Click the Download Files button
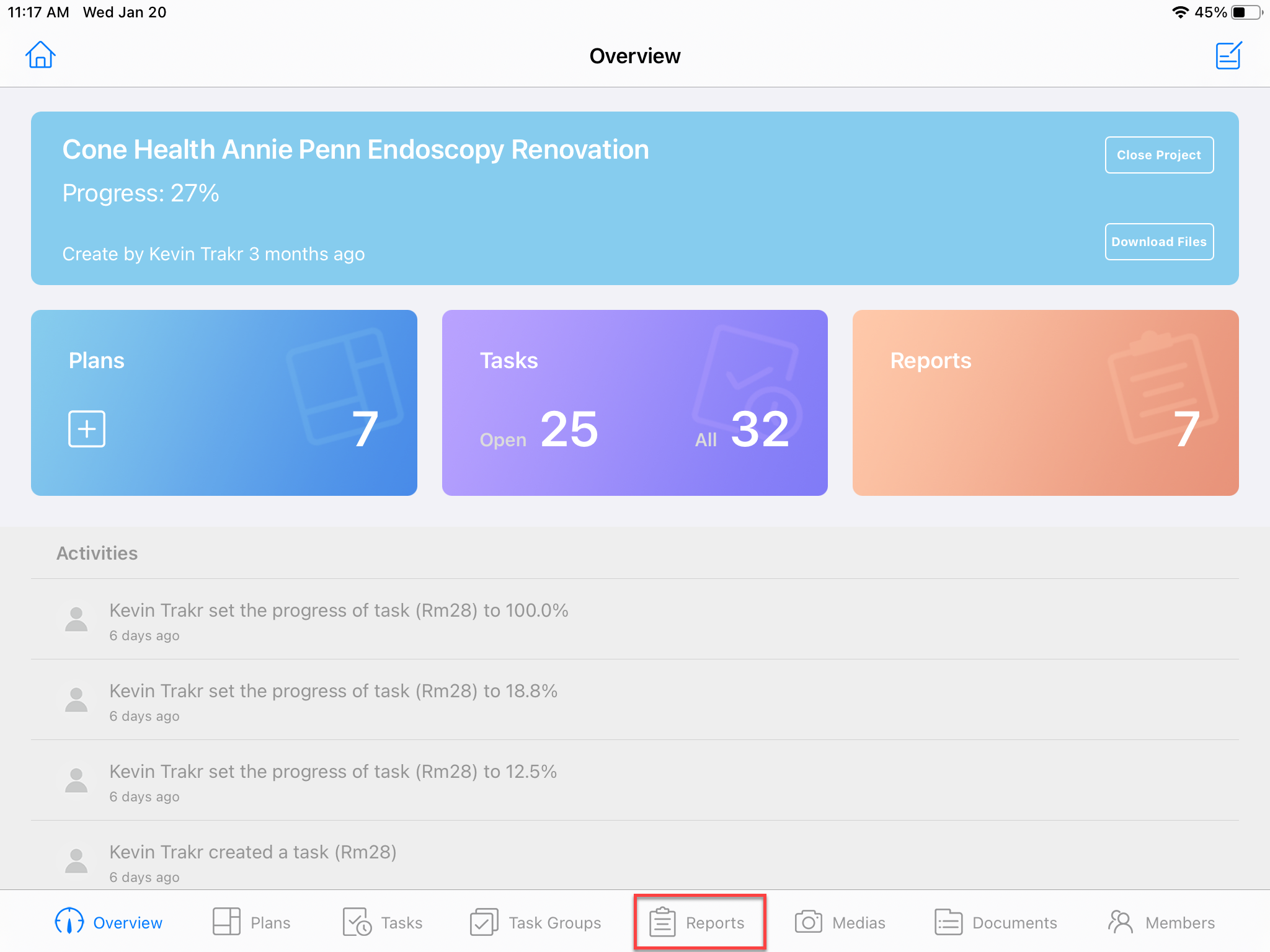The width and height of the screenshot is (1270, 952). click(1158, 242)
